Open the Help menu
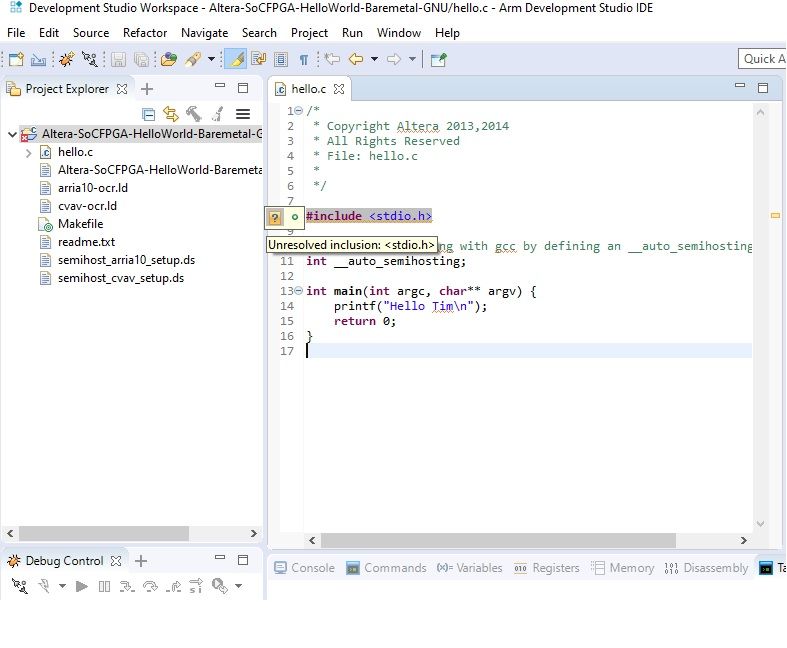787x648 pixels. click(x=447, y=33)
